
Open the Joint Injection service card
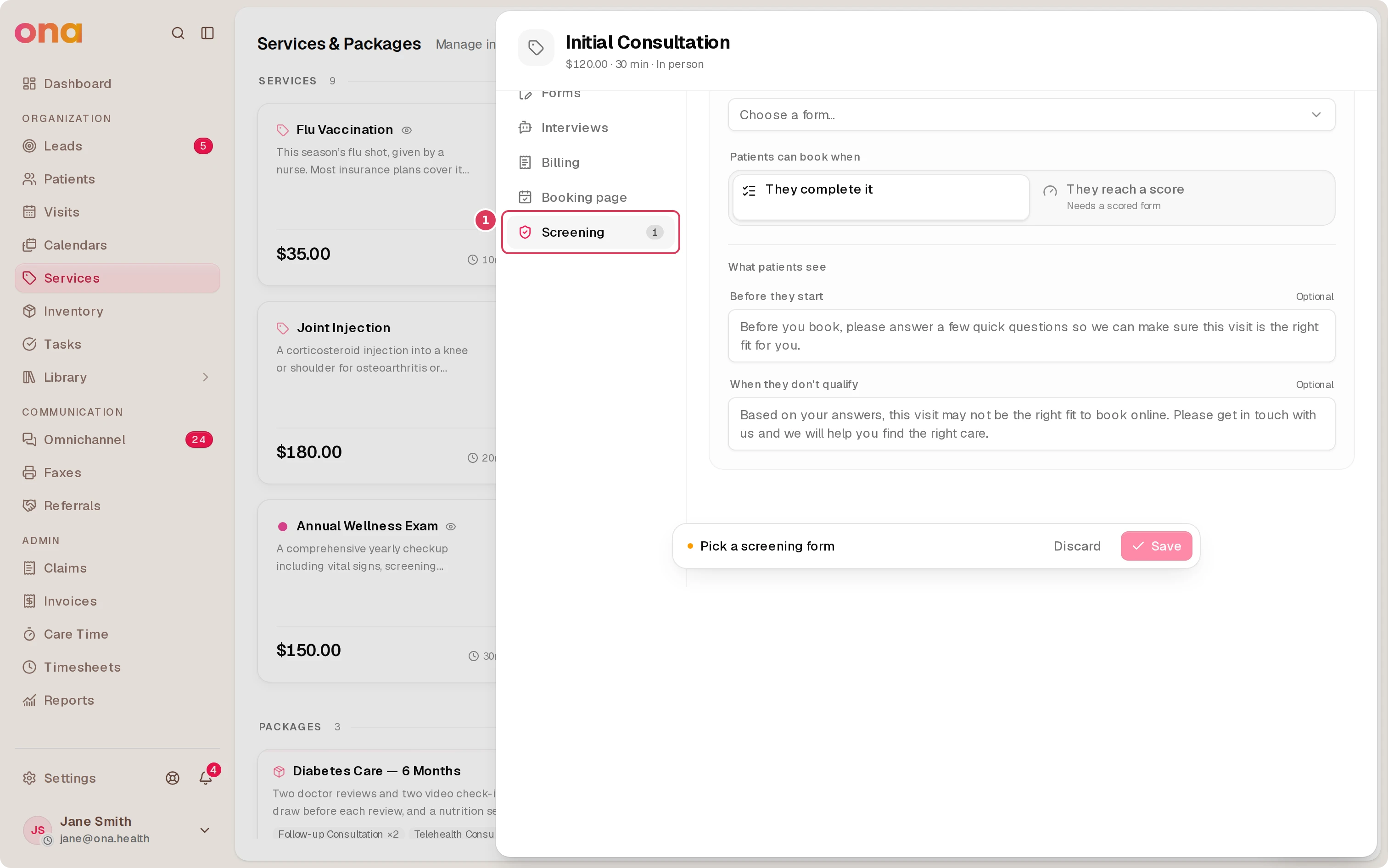tap(377, 393)
